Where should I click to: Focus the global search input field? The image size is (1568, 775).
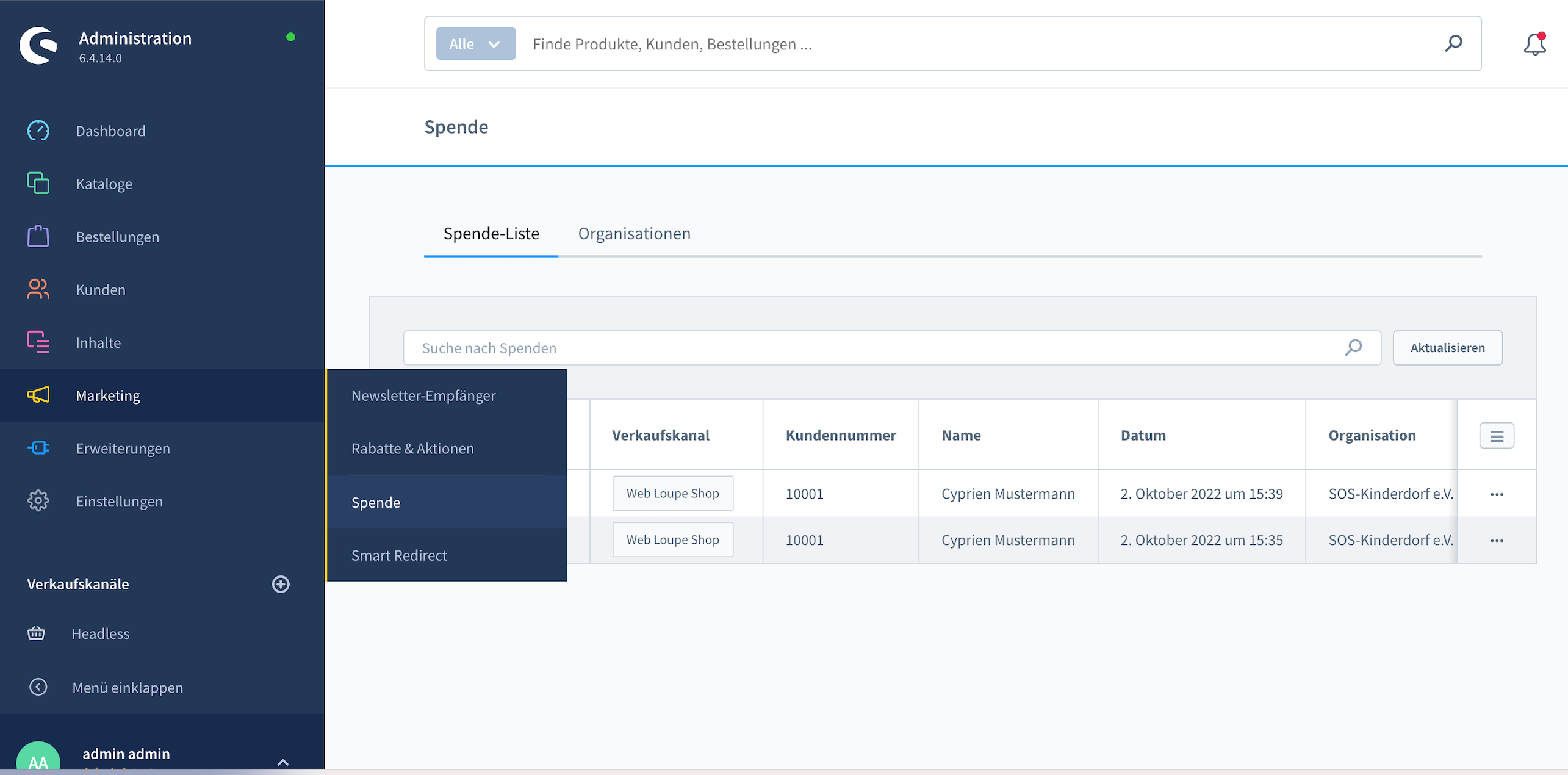976,44
